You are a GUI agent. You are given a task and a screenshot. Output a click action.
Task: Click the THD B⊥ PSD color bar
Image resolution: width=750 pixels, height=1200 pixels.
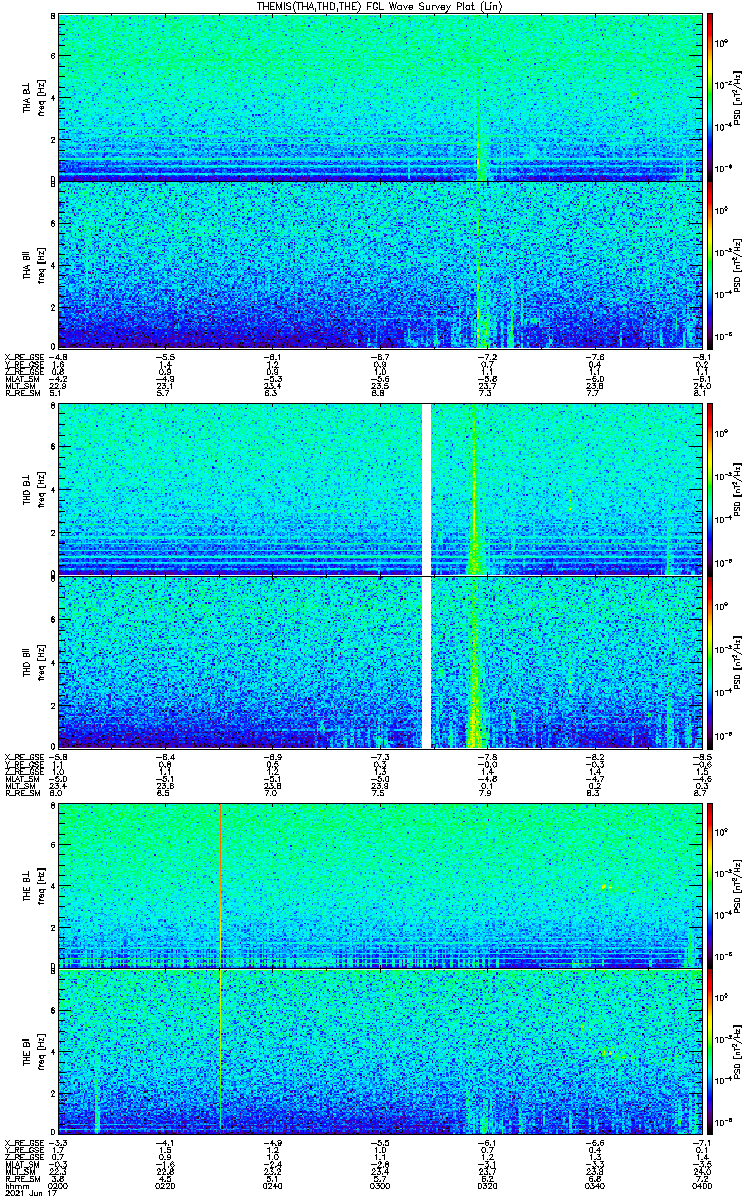[710, 490]
